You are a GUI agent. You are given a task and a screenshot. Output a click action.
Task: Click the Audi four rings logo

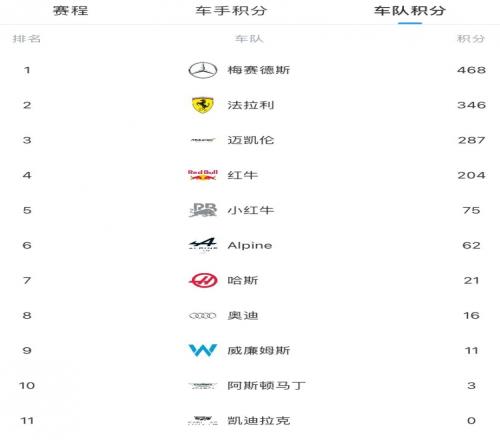(x=203, y=315)
